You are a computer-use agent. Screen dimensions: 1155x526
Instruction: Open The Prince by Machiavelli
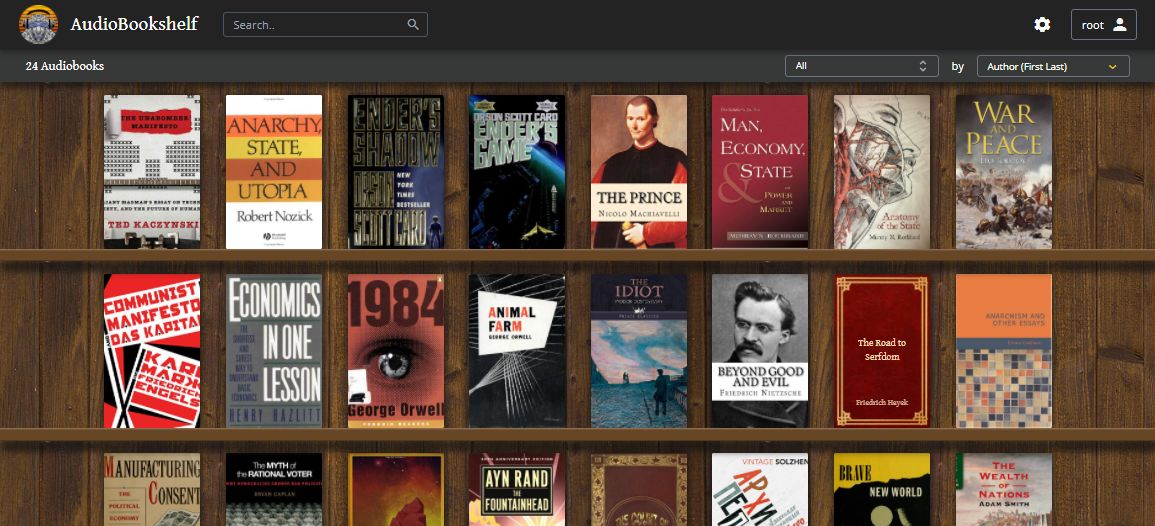[x=639, y=172]
